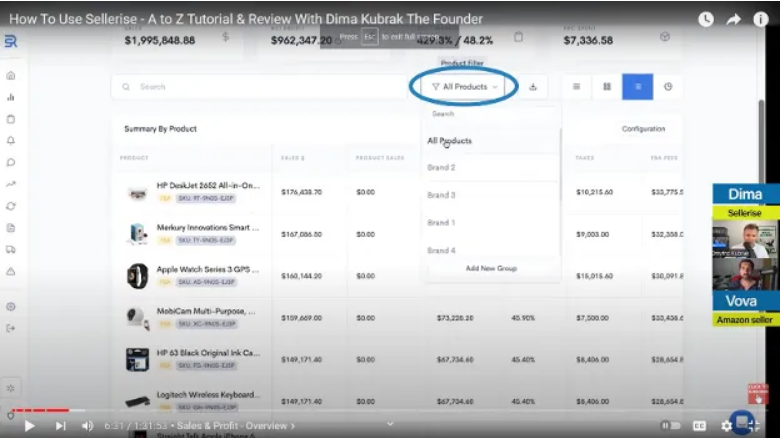Open the warning triangle sidebar icon
Screen dimensions: 780x438
(x=11, y=271)
